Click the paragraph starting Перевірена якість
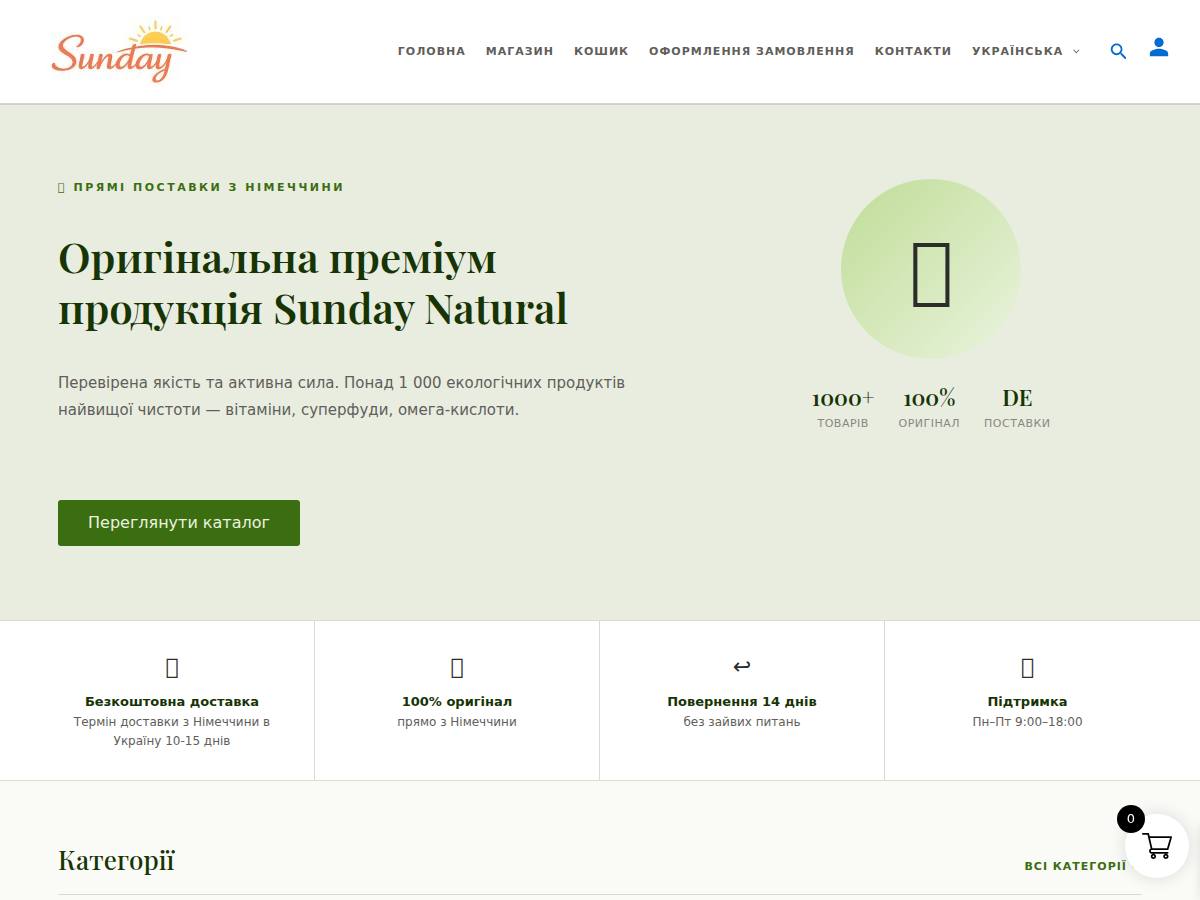Image resolution: width=1200 pixels, height=900 pixels. coord(342,396)
